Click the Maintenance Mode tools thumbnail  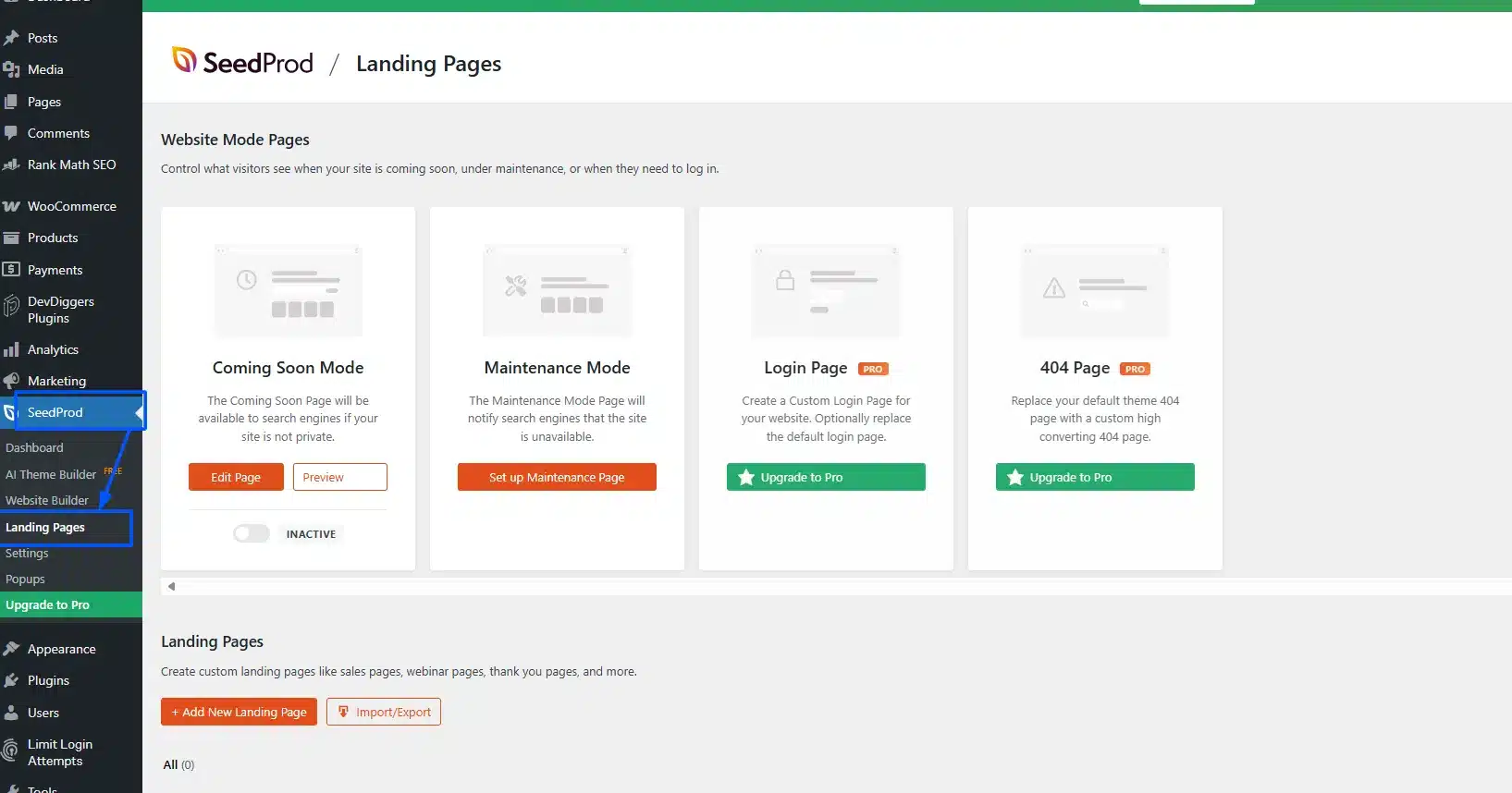557,291
